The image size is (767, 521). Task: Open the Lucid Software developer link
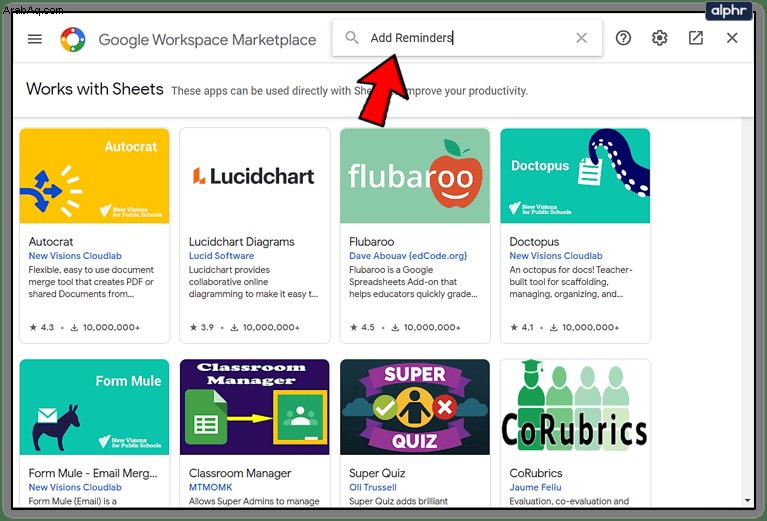click(x=222, y=255)
